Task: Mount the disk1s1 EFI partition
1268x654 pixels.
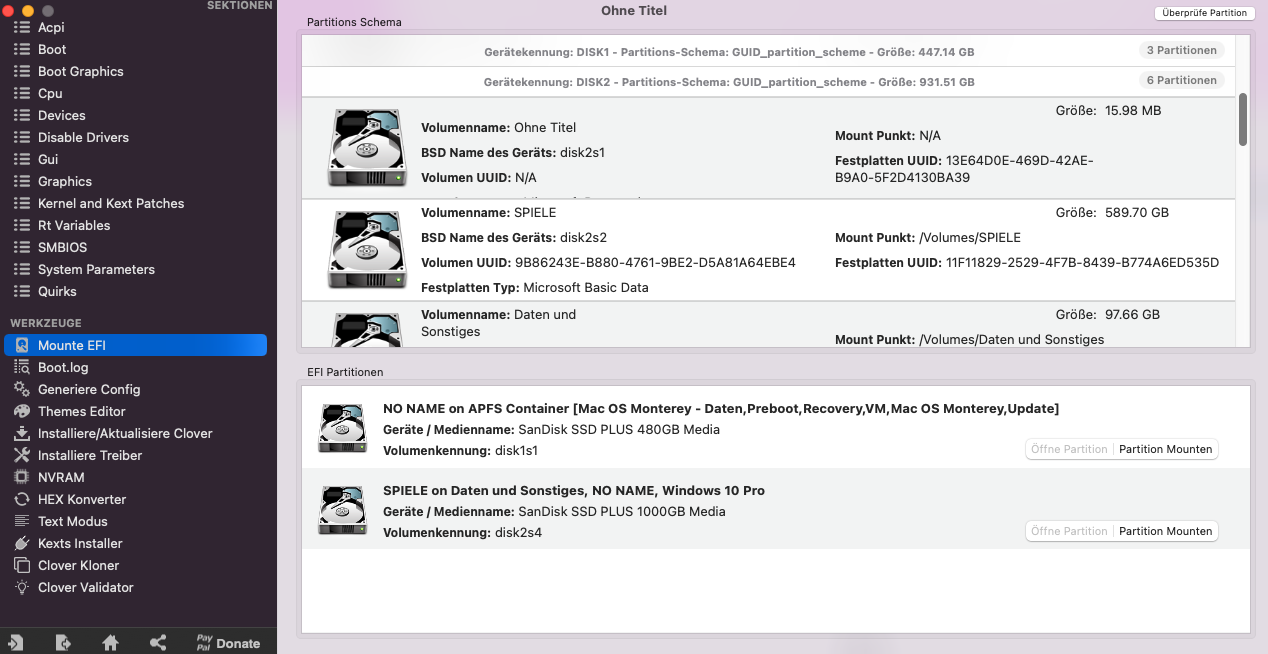Action: [x=1166, y=449]
